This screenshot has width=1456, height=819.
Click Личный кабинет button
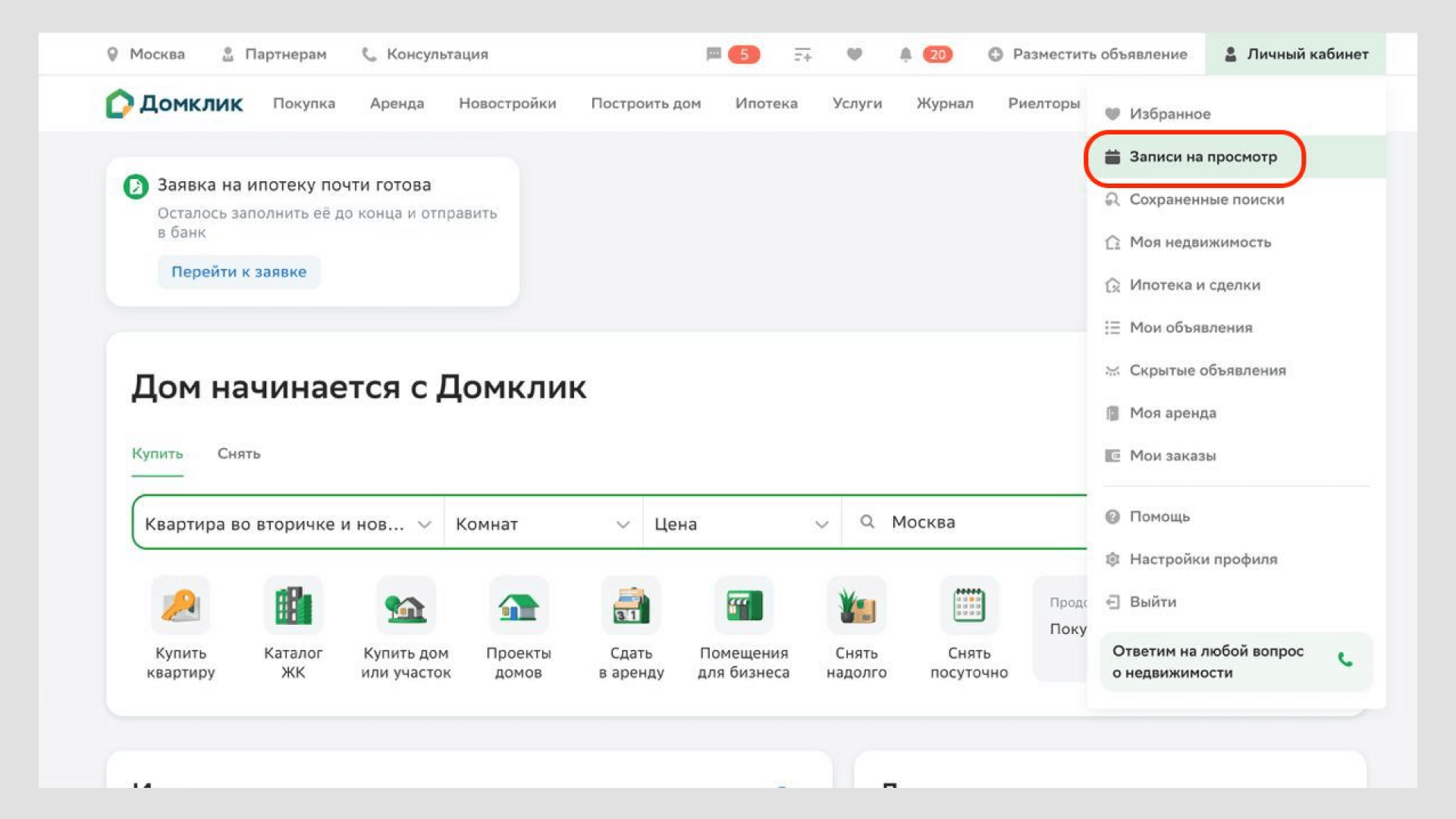click(1297, 54)
